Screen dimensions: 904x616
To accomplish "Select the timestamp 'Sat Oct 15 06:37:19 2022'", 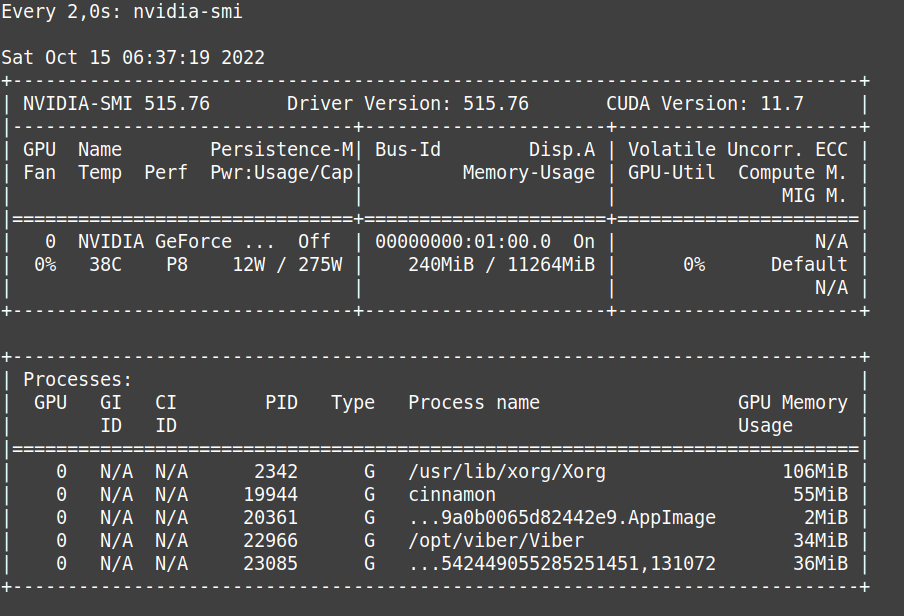I will point(133,58).
